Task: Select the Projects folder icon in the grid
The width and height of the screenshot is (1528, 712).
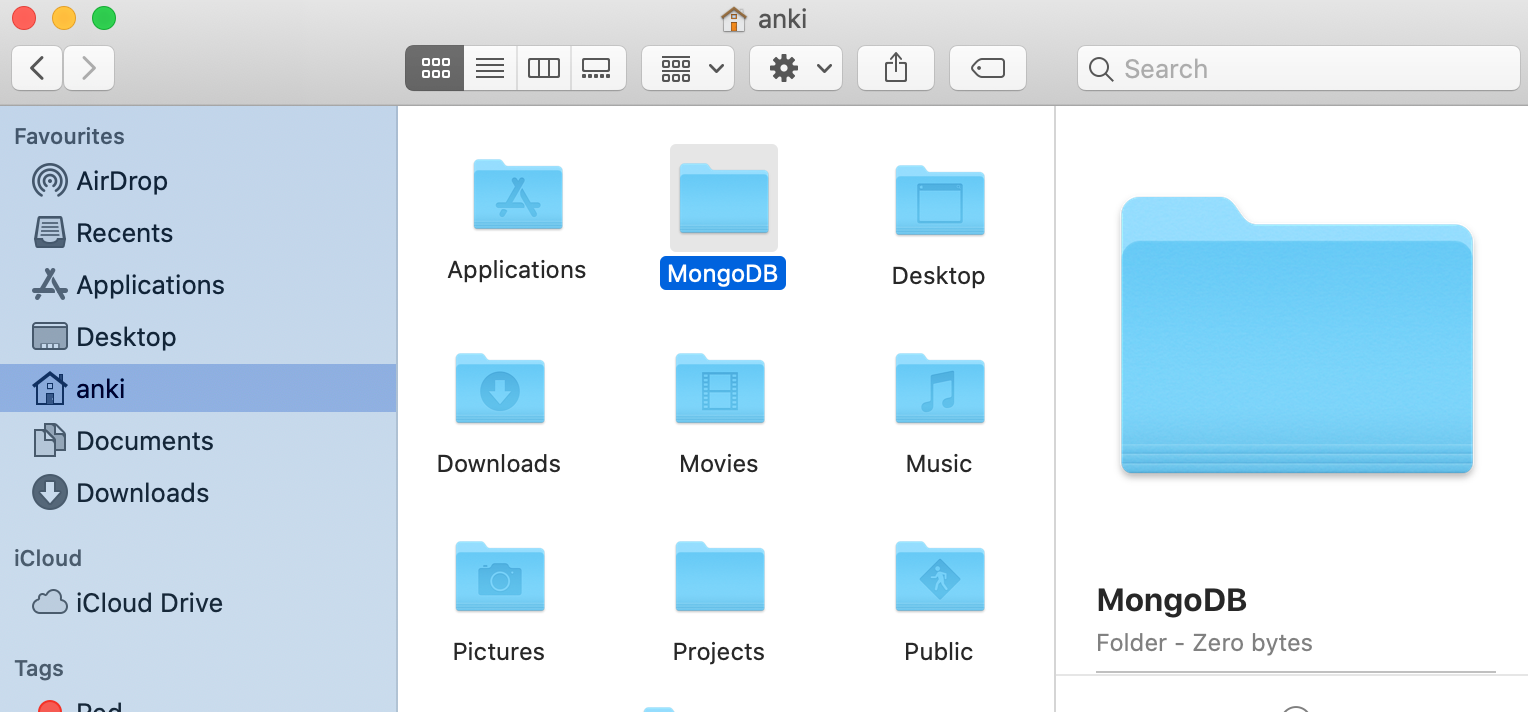Action: (719, 576)
